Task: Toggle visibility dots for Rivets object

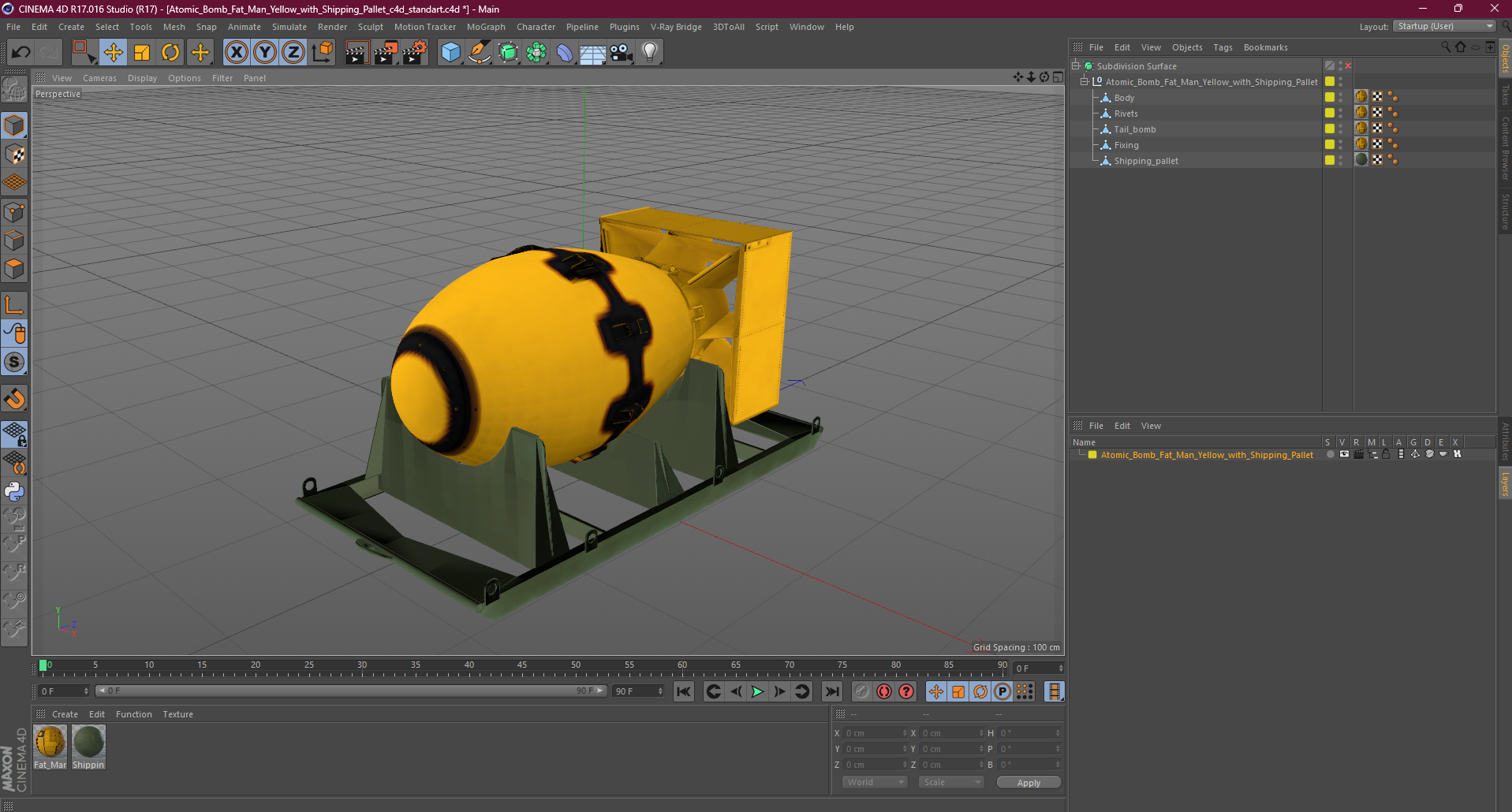Action: point(1341,114)
